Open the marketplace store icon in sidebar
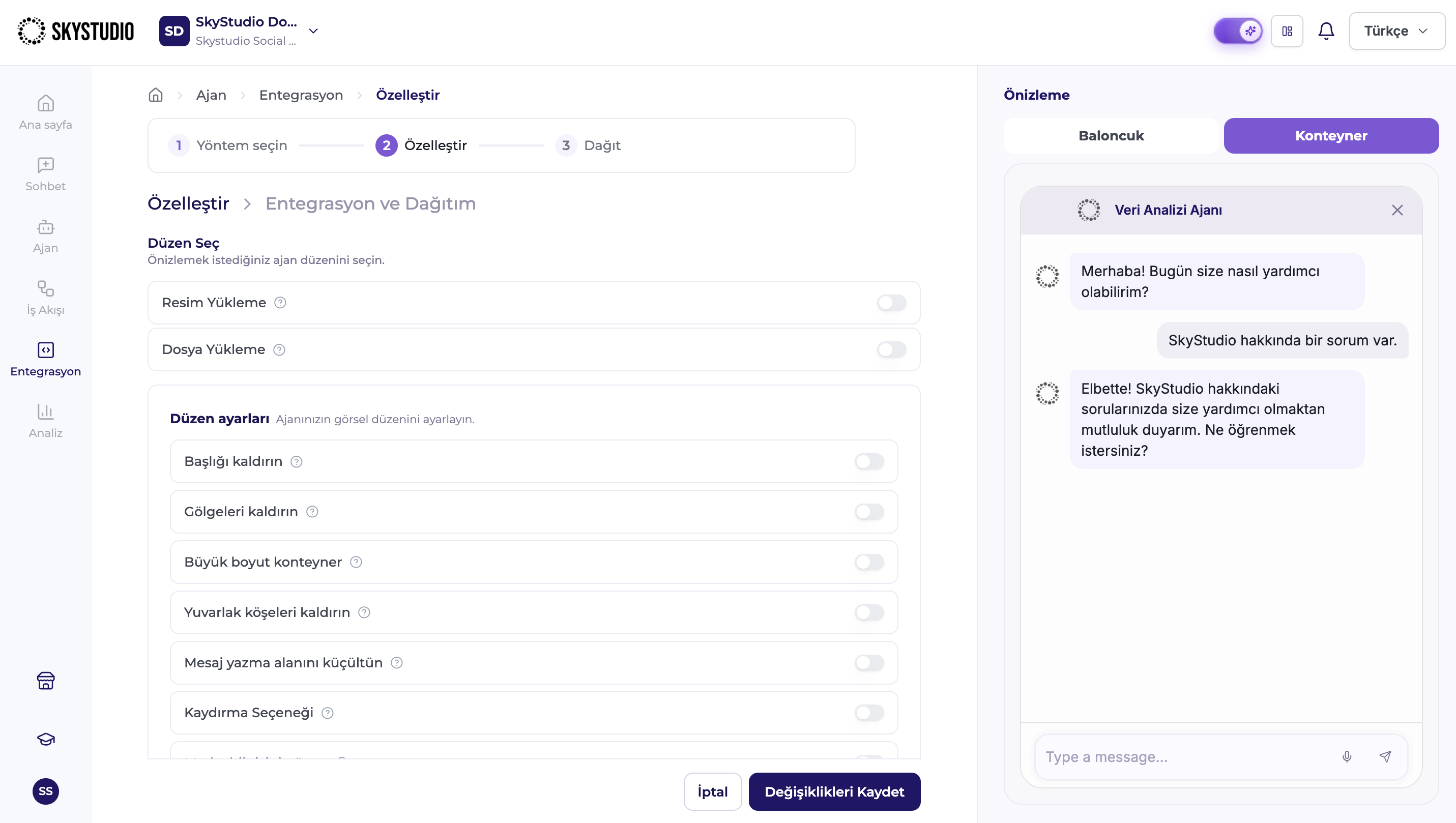This screenshot has height=823, width=1456. pos(46,681)
